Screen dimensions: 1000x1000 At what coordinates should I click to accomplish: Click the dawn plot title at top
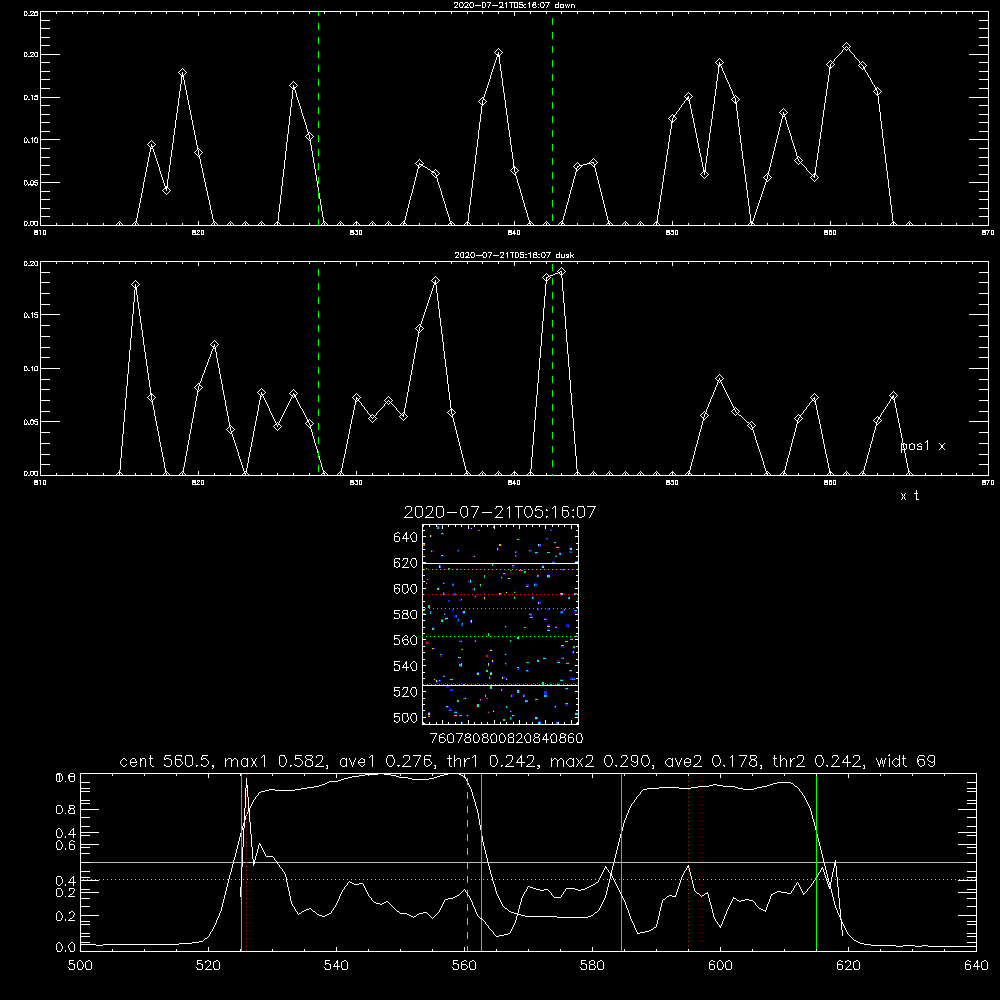[514, 5]
